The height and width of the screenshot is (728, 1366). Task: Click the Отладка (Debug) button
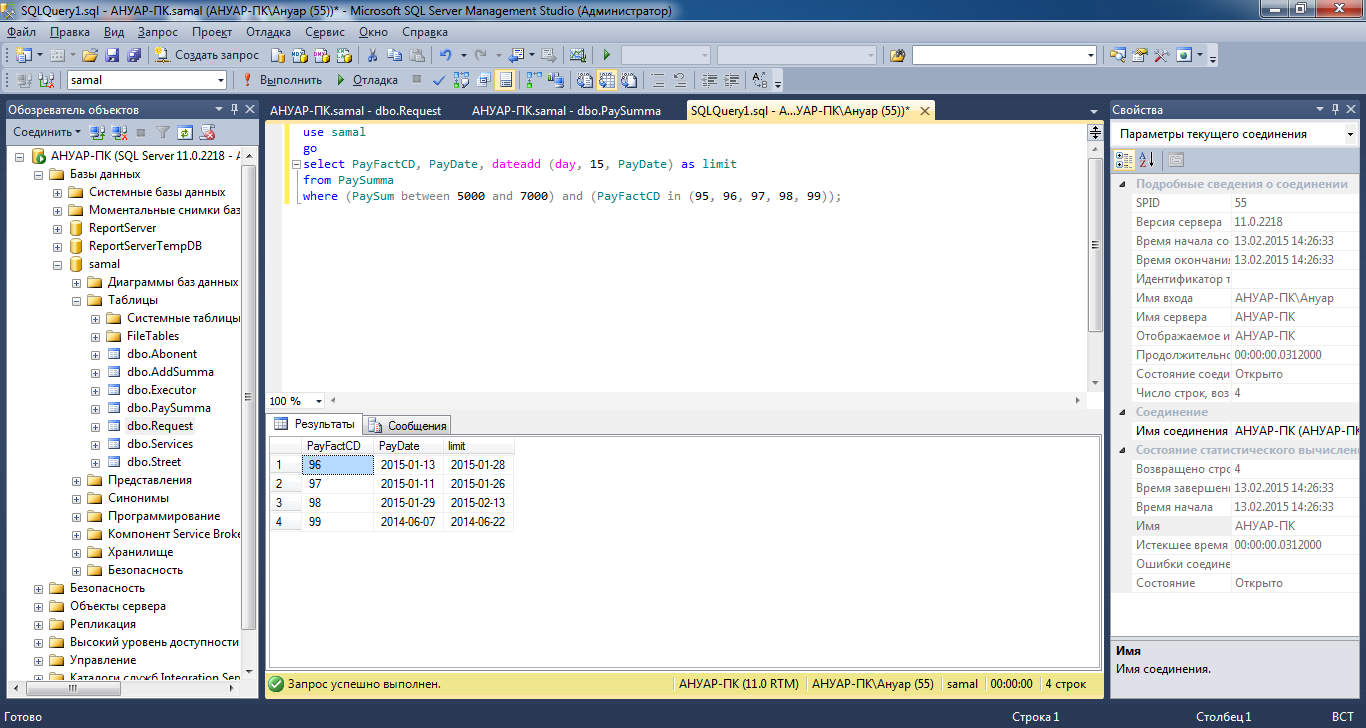click(x=367, y=80)
